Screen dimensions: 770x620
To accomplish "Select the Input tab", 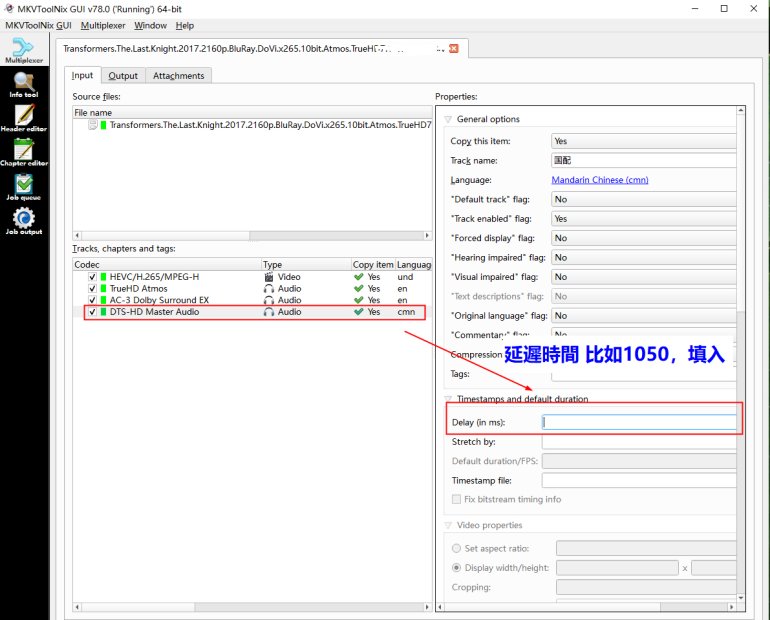I will coord(82,75).
